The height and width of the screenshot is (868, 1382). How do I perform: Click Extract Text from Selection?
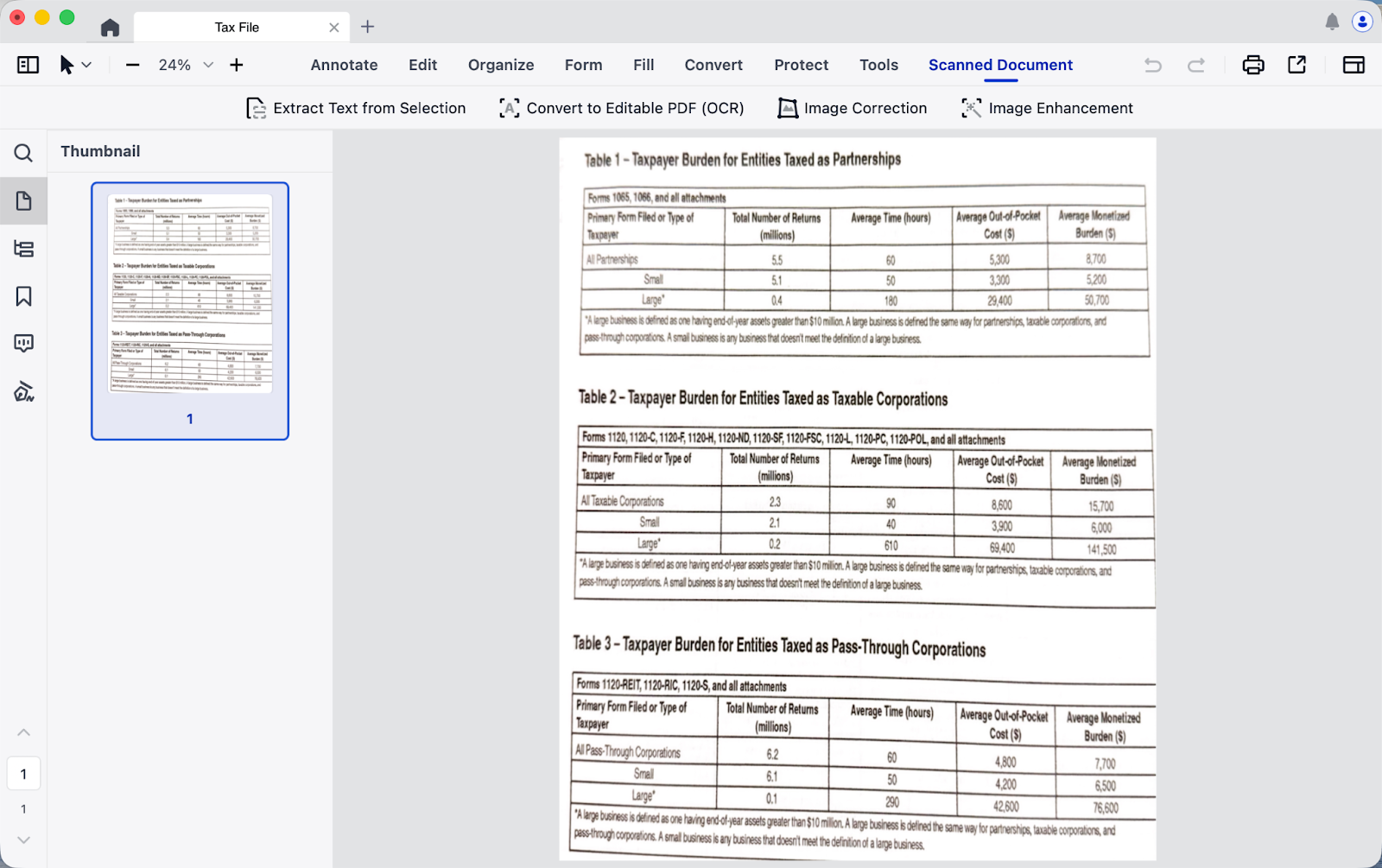click(356, 108)
